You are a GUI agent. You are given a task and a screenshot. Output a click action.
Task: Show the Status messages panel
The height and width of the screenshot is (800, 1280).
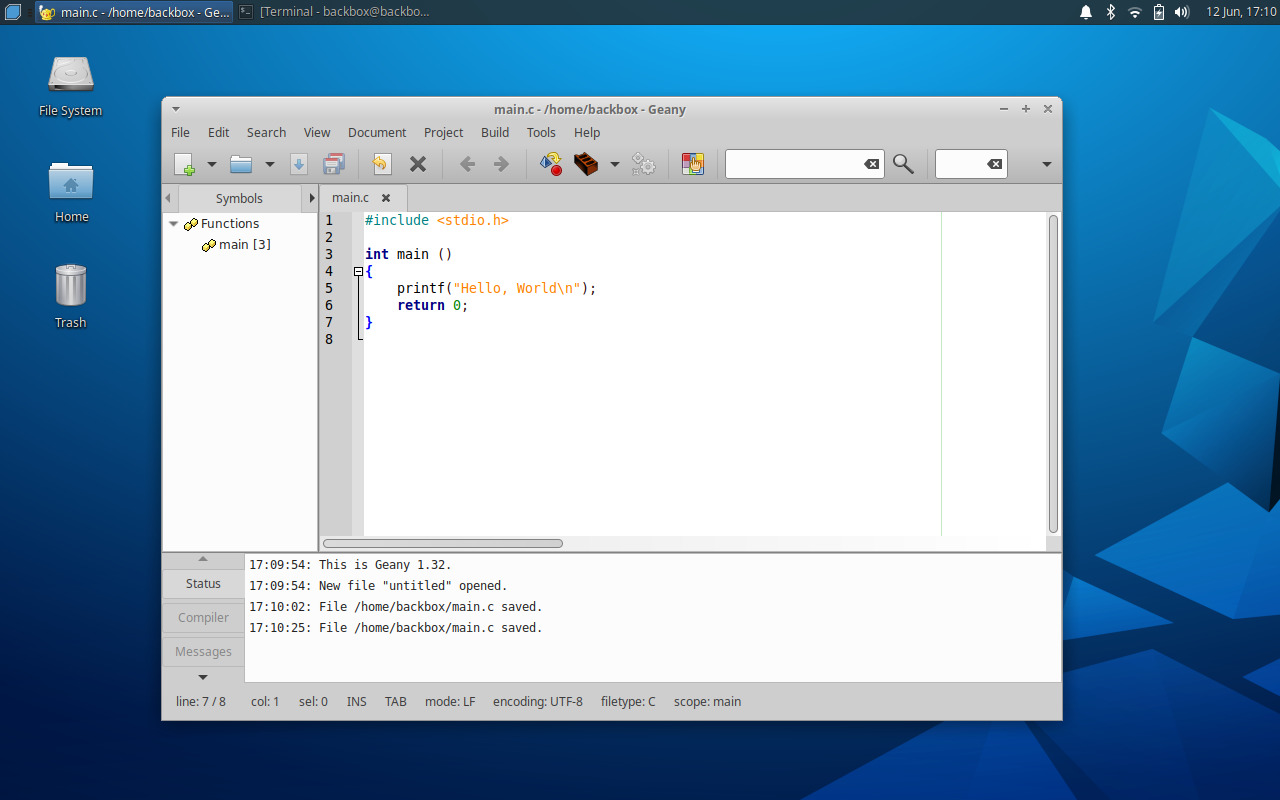(202, 583)
